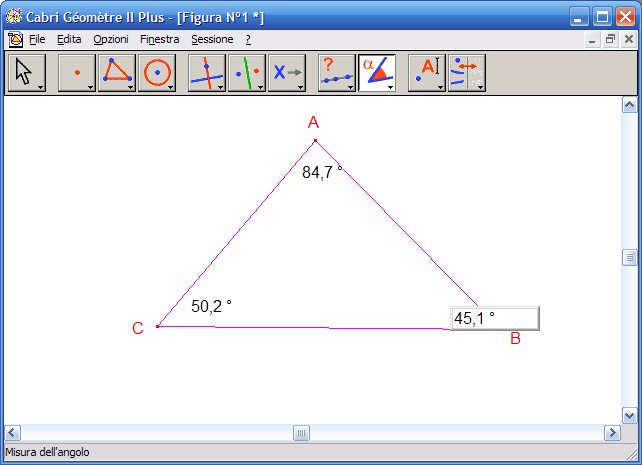The image size is (642, 465).
Task: Close the inner Figura document
Action: [x=629, y=40]
